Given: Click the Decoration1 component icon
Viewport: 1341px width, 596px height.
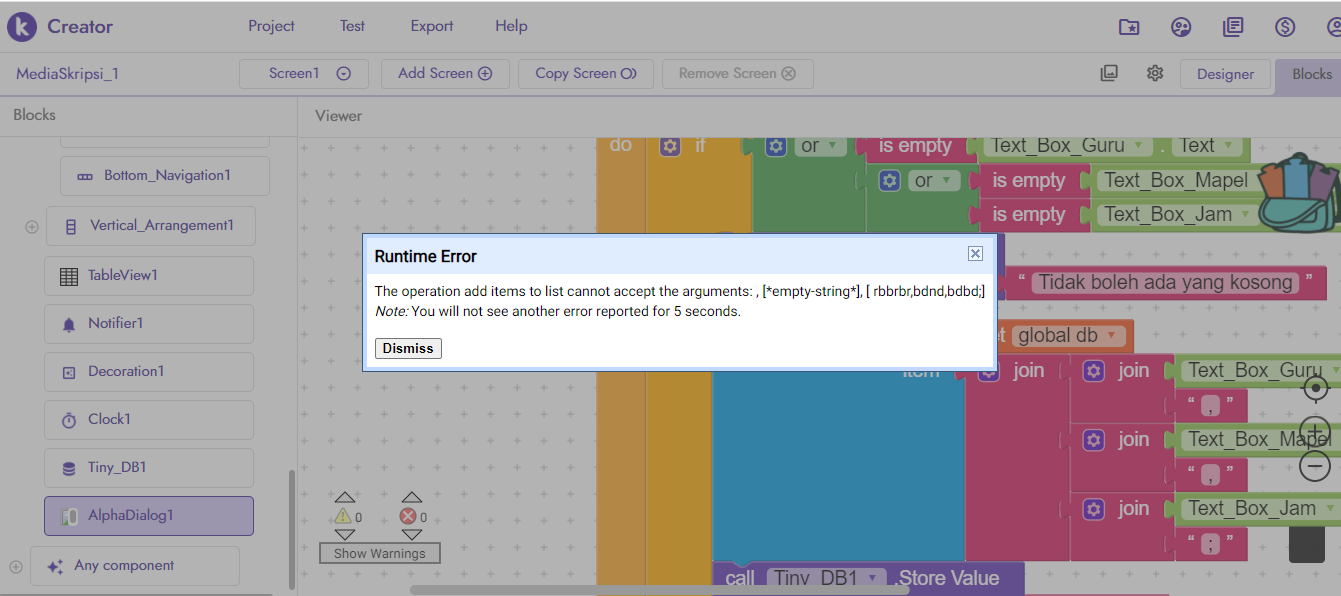Looking at the screenshot, I should pyautogui.click(x=69, y=373).
